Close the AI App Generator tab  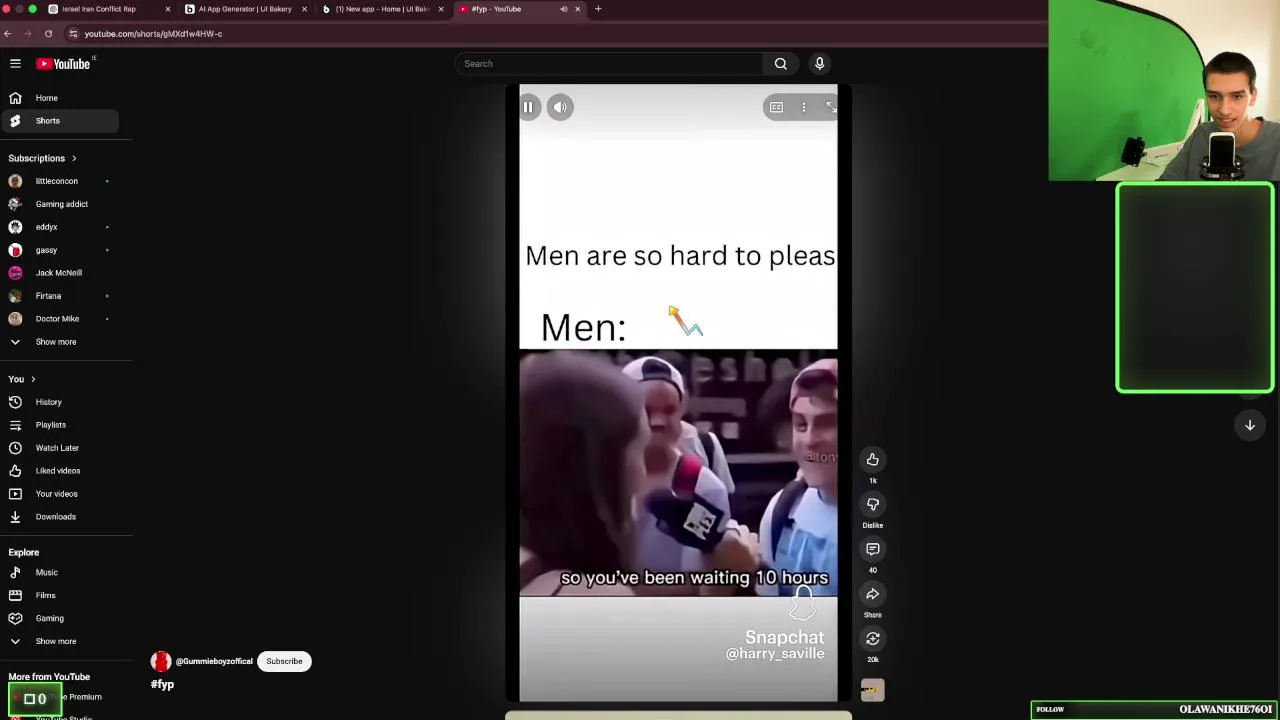click(304, 9)
